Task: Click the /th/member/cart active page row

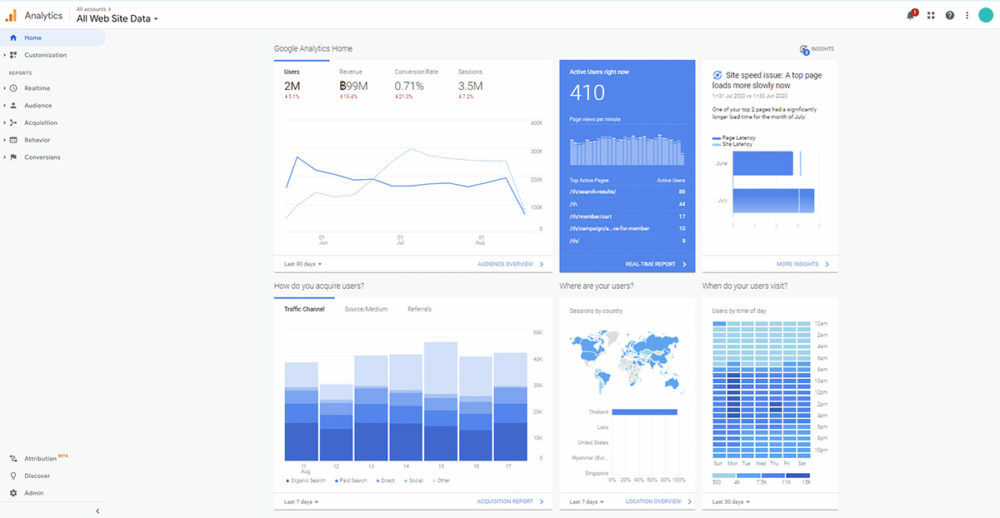Action: coord(627,216)
